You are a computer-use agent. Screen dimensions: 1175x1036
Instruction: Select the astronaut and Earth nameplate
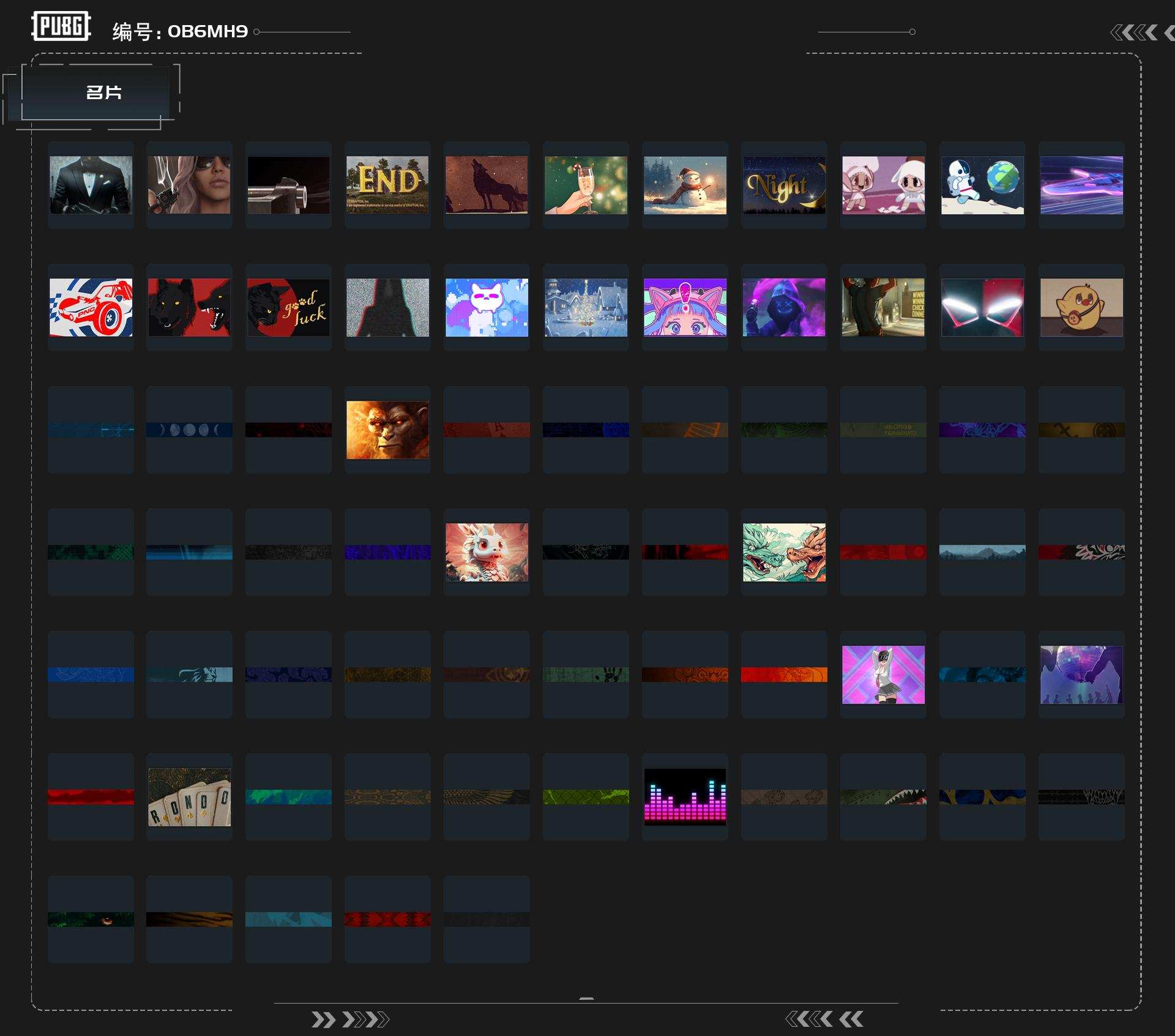(x=982, y=185)
